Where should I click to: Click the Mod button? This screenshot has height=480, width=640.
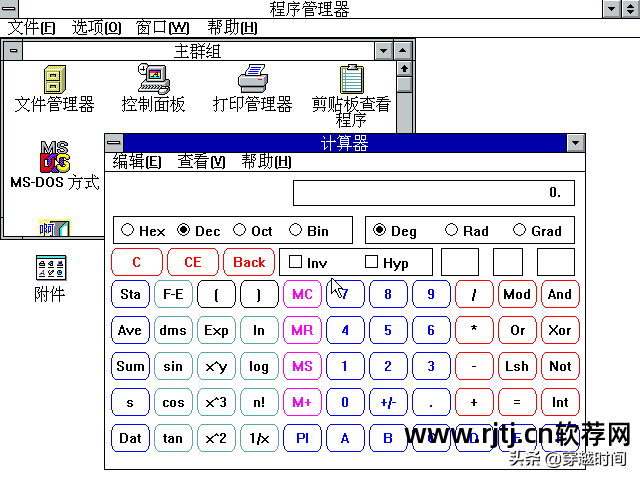[517, 294]
